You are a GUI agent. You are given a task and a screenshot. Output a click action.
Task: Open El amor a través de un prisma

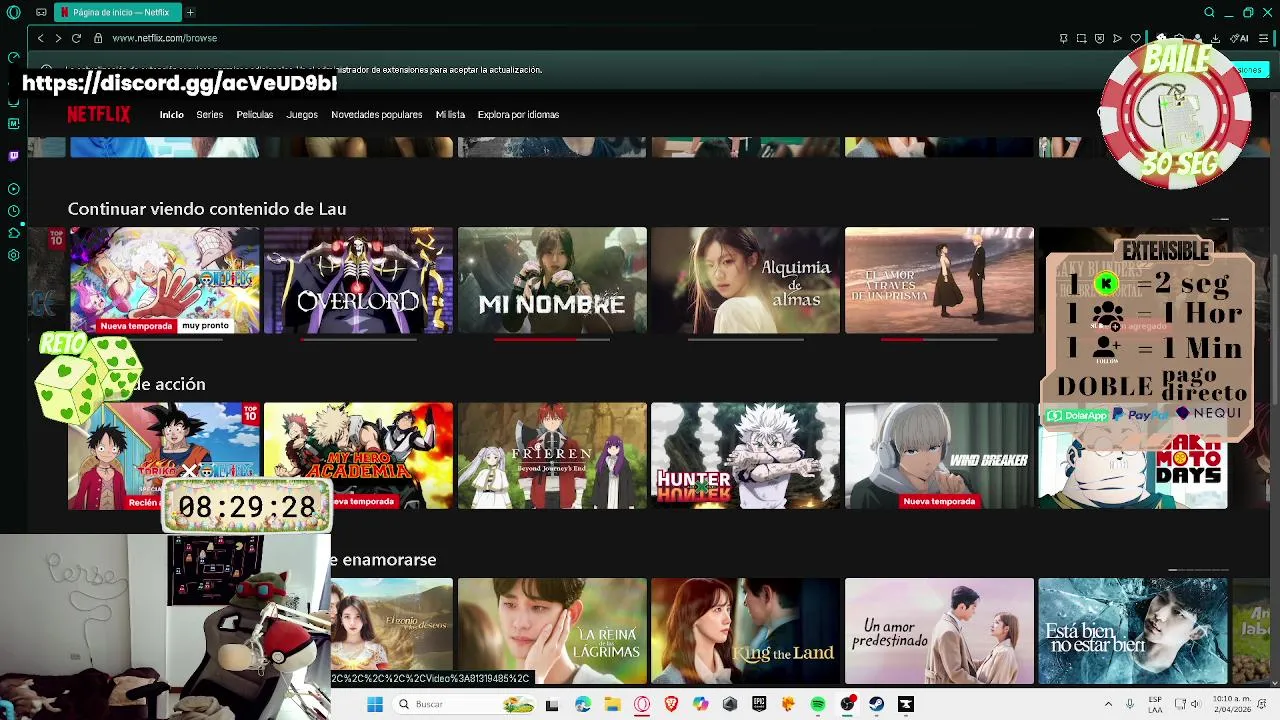pyautogui.click(x=939, y=280)
